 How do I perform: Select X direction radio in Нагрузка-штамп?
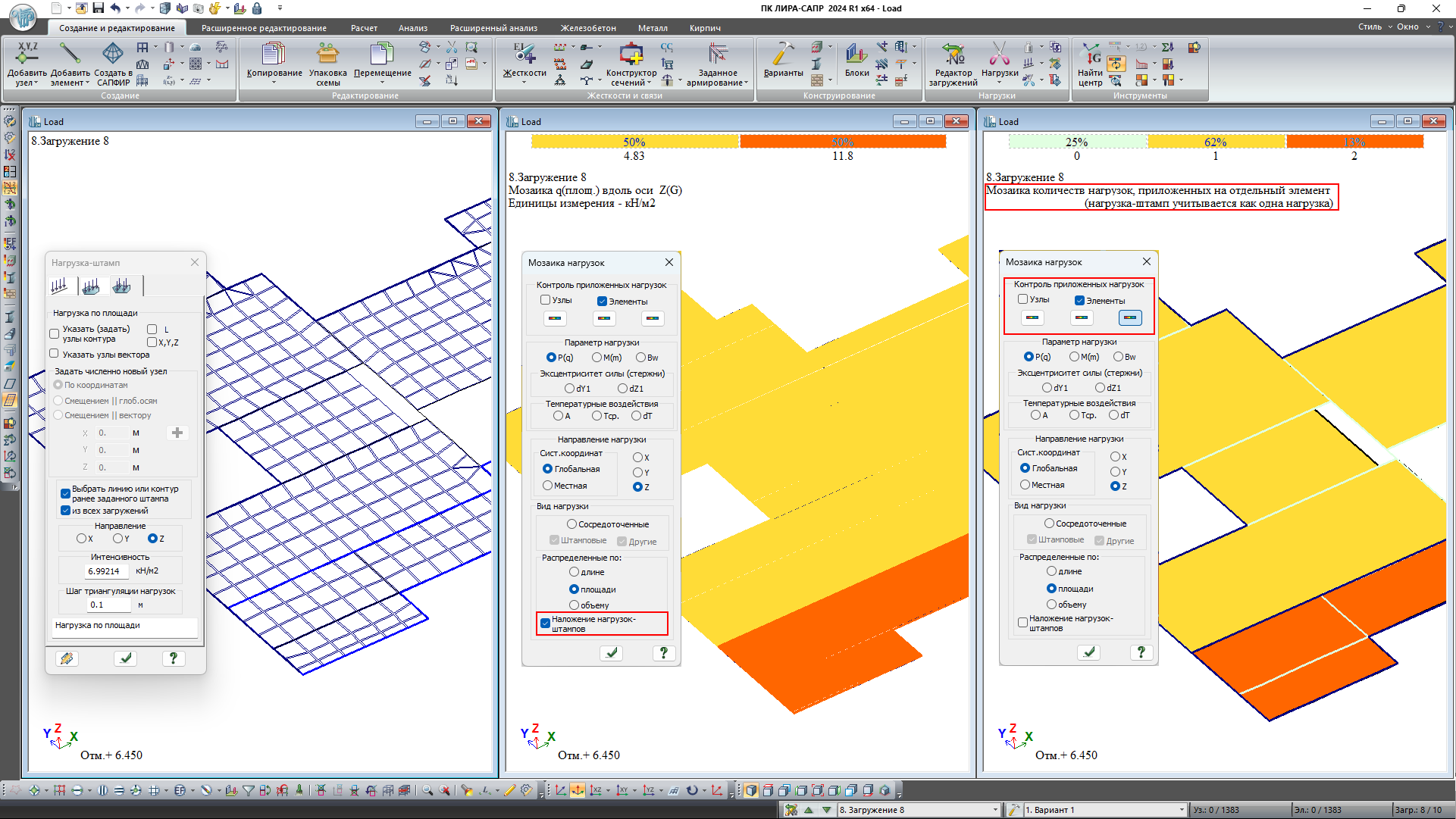point(81,539)
